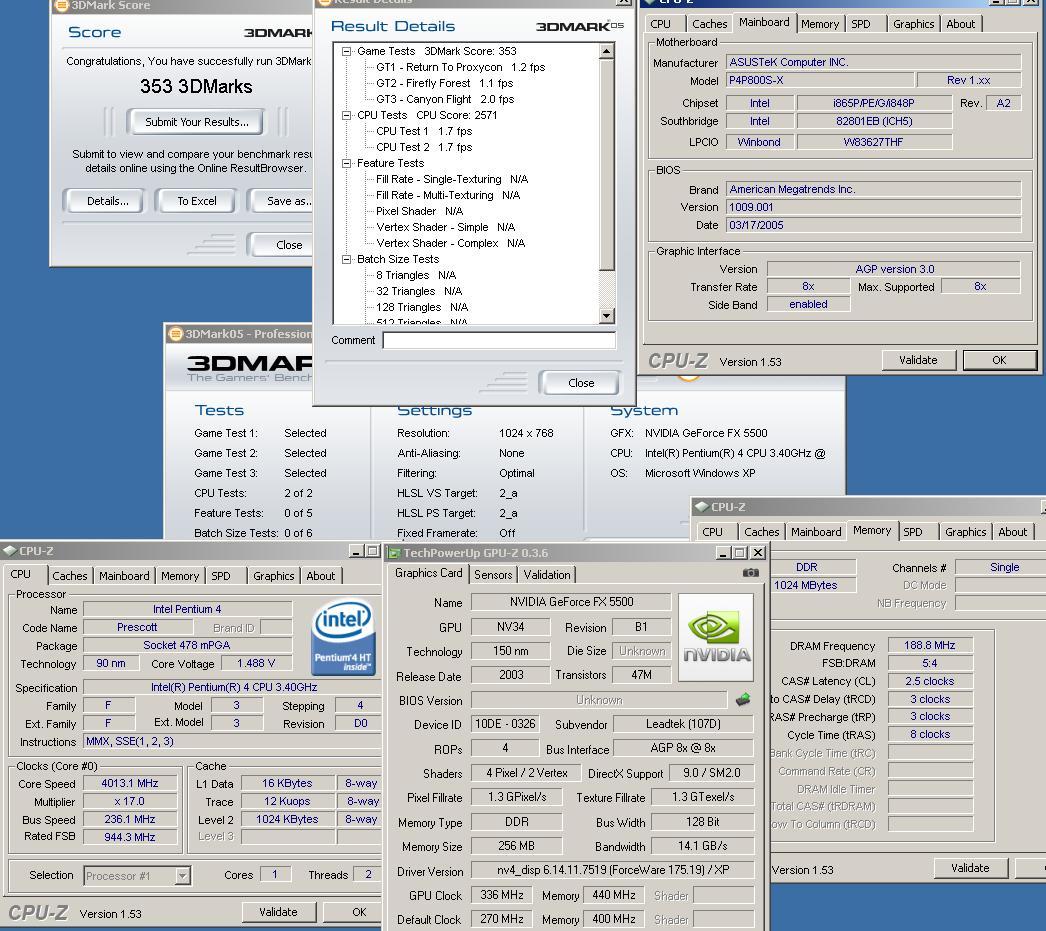
Task: Close the Result Details dialog with the Close button
Action: [x=580, y=383]
